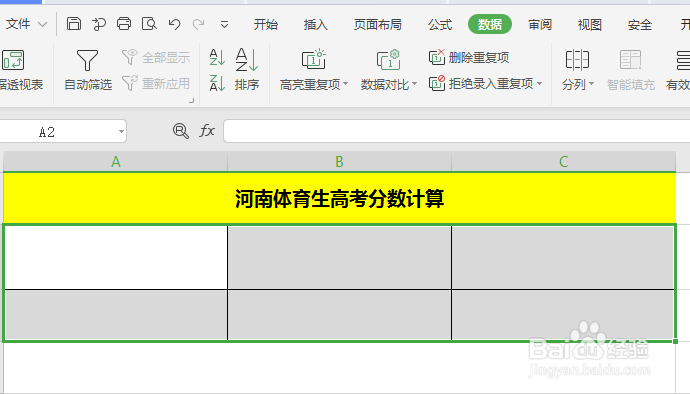Screen dimensions: 690x394
Task: Switch to the 页面布局 tab
Action: (x=378, y=25)
